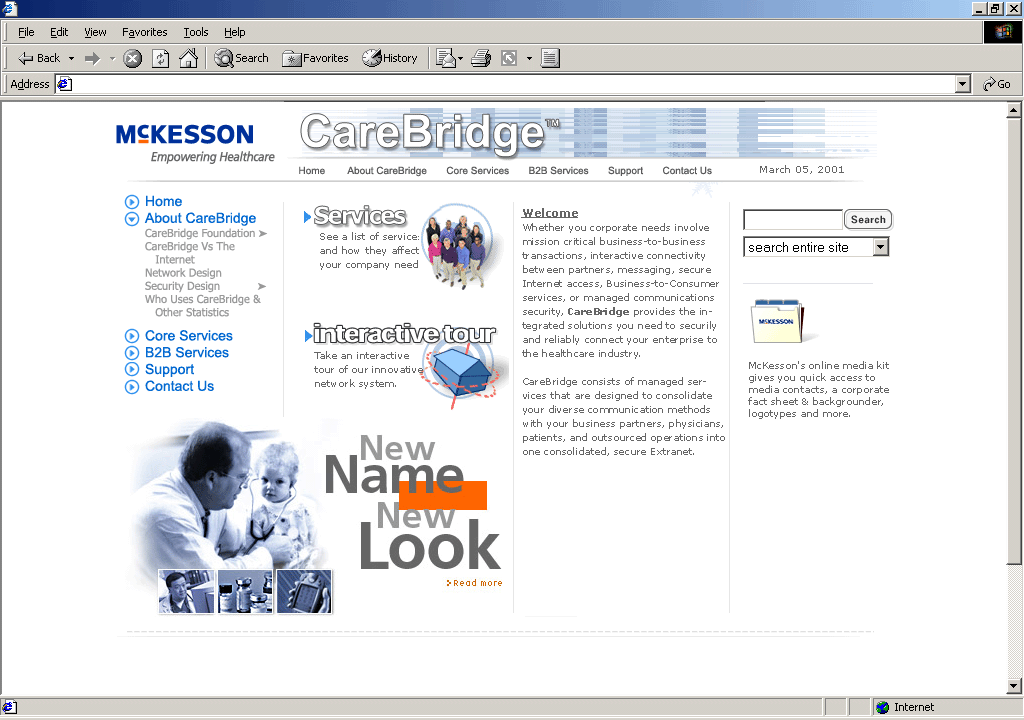The image size is (1024, 720).
Task: Click the Forward arrow toolbar button
Action: 93,58
